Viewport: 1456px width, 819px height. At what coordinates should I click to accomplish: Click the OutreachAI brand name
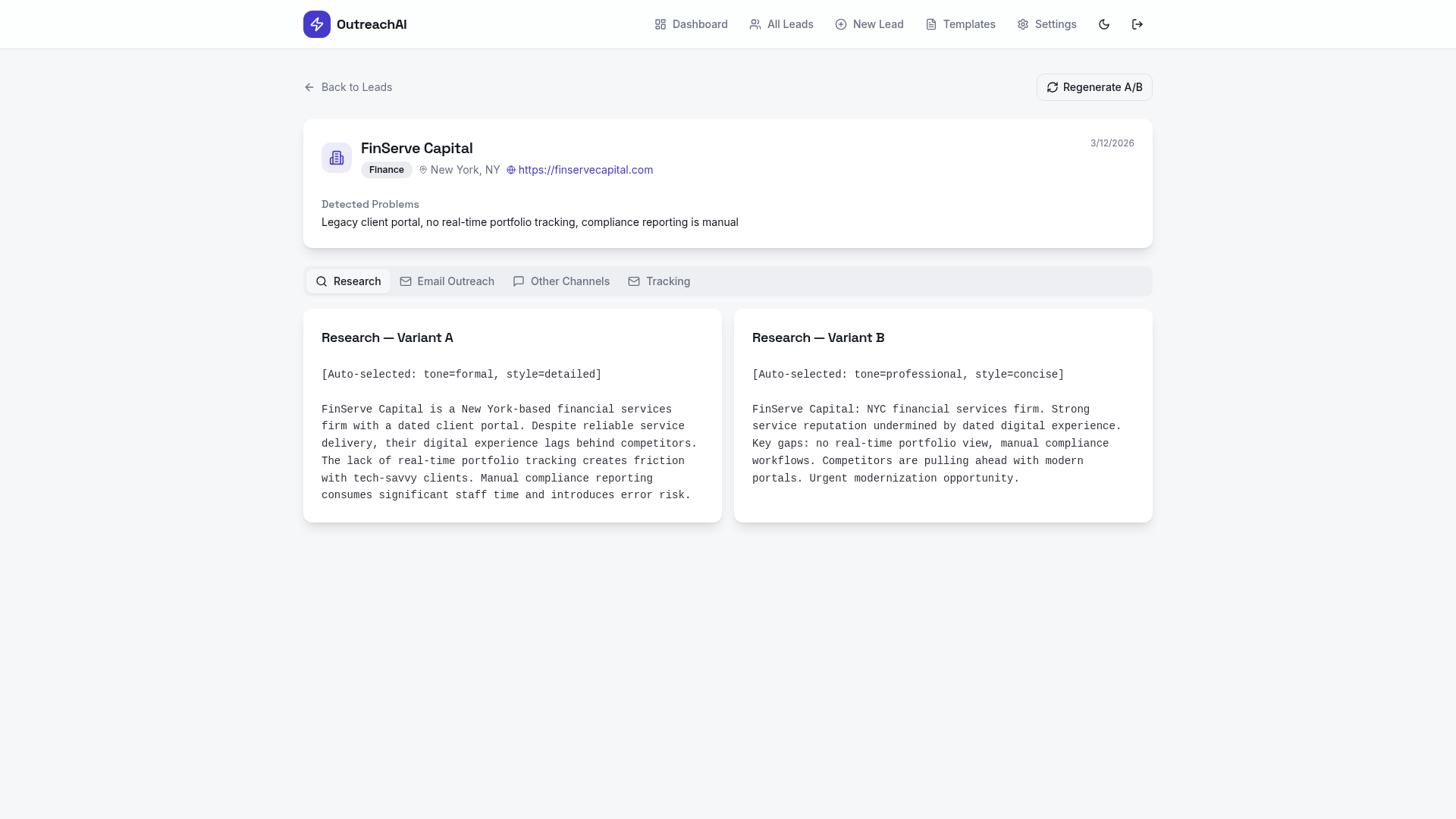tap(372, 24)
